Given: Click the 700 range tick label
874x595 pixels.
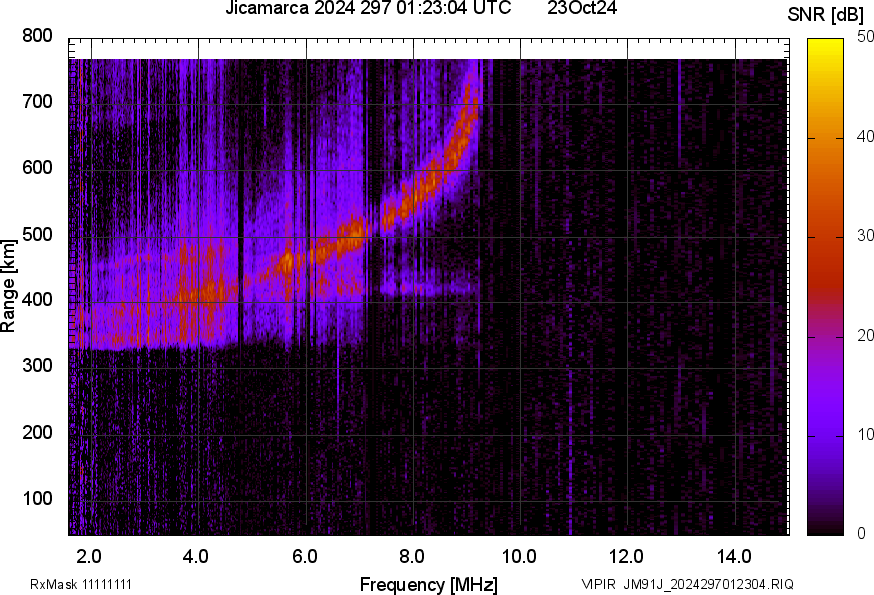Looking at the screenshot, I should [37, 102].
